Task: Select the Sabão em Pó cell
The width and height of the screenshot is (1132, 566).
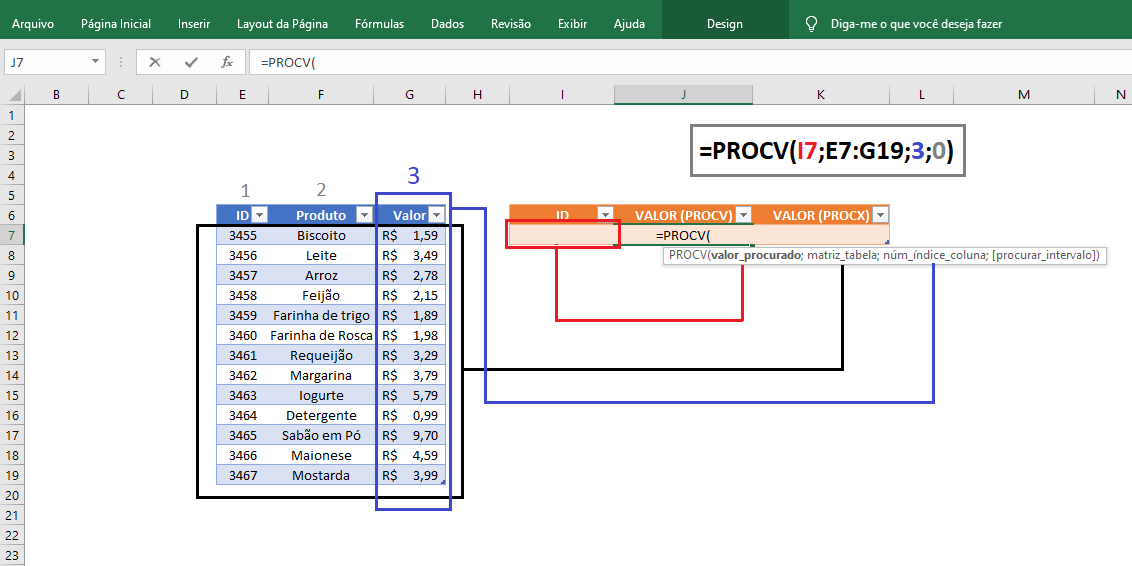Action: coord(321,435)
